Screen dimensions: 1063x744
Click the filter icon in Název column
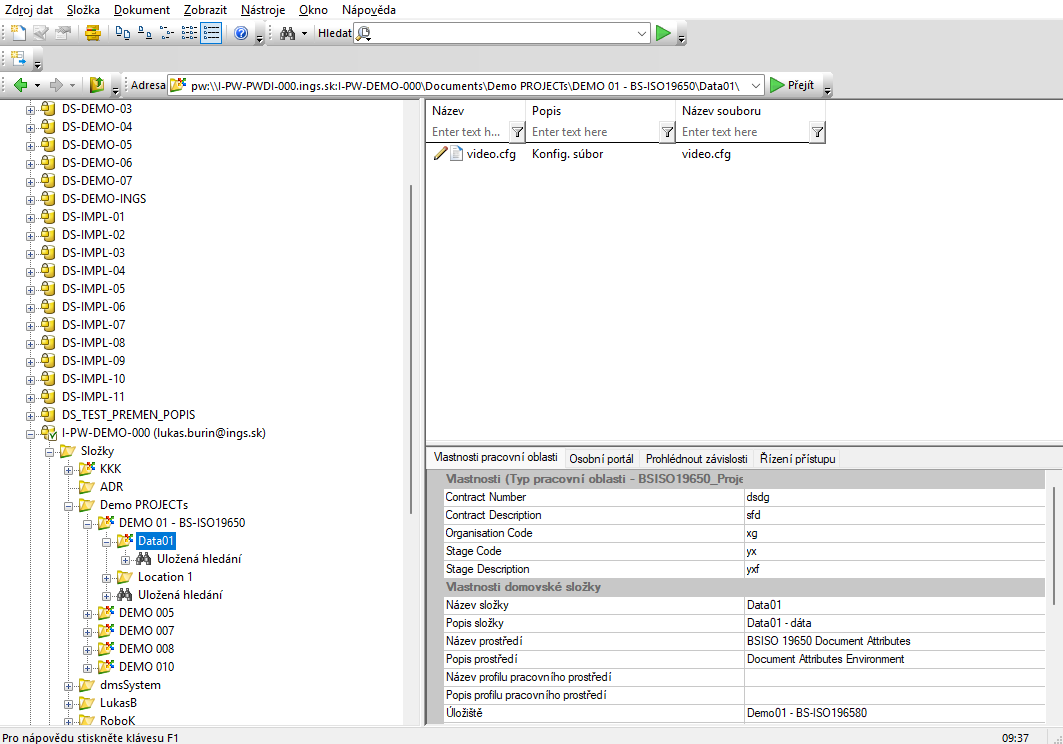pyautogui.click(x=517, y=132)
